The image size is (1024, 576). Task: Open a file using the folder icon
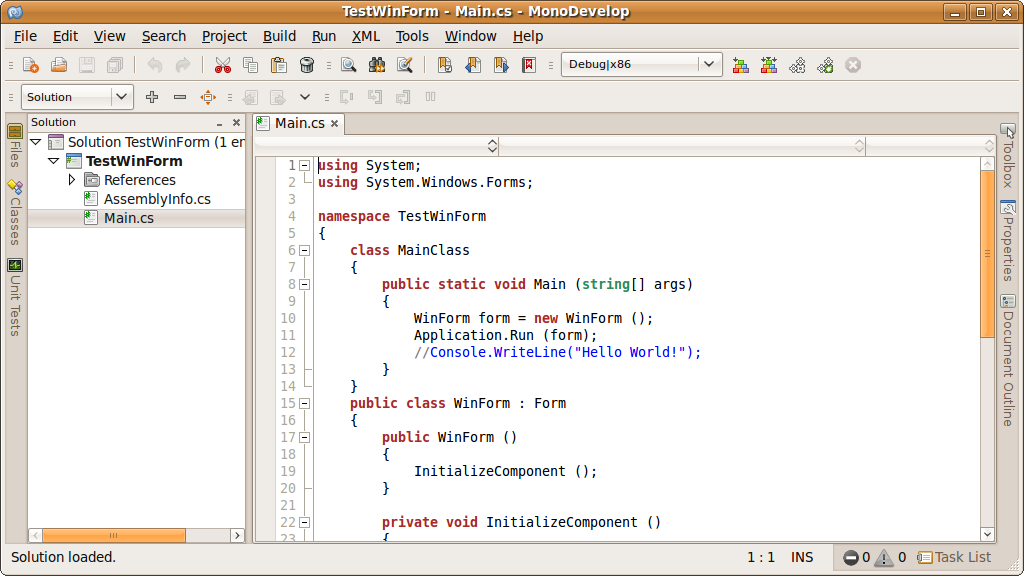[x=59, y=65]
